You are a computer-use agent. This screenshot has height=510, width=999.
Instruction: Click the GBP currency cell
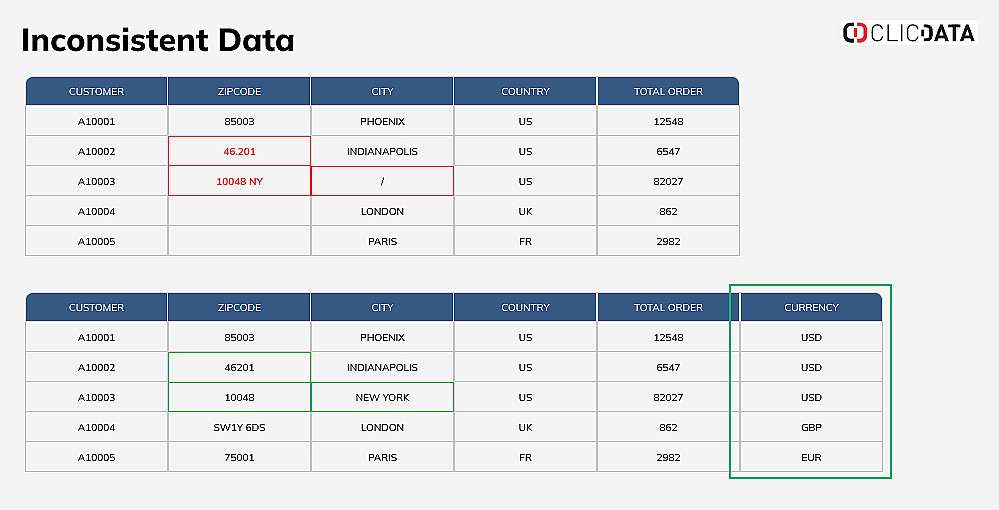point(811,427)
